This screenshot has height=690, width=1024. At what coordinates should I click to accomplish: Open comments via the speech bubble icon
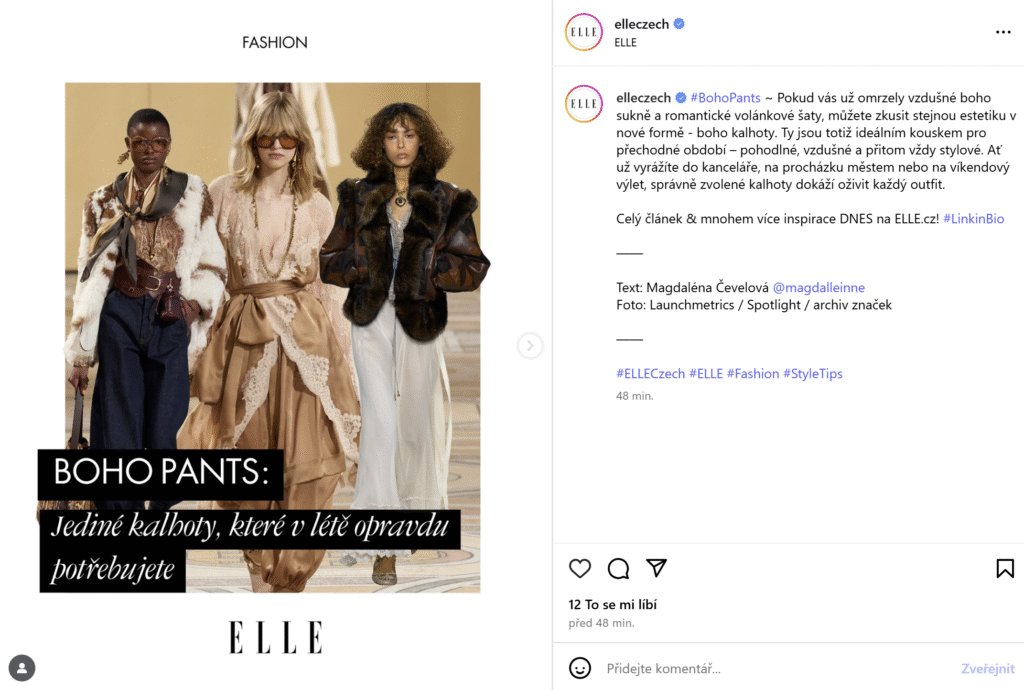point(618,569)
